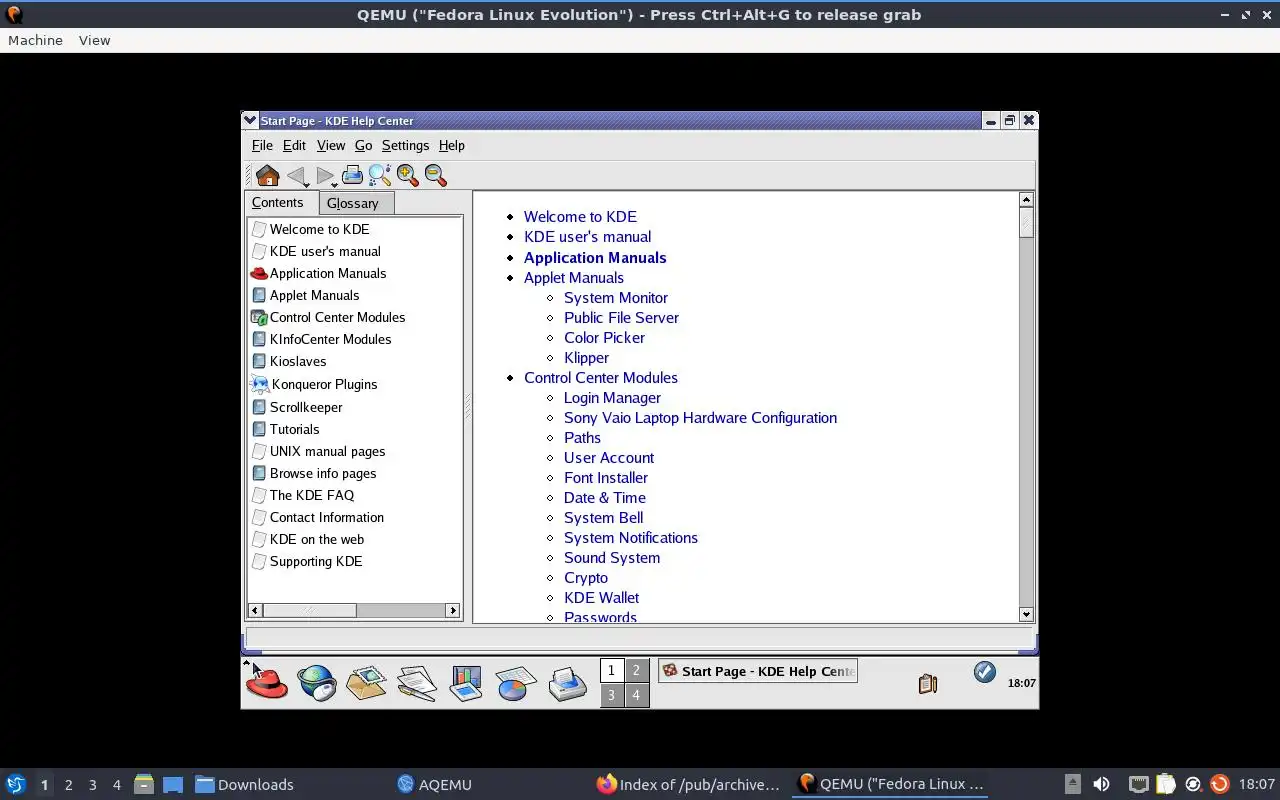Viewport: 1280px width, 800px height.
Task: Open the Help menu in Help Center
Action: pyautogui.click(x=452, y=145)
